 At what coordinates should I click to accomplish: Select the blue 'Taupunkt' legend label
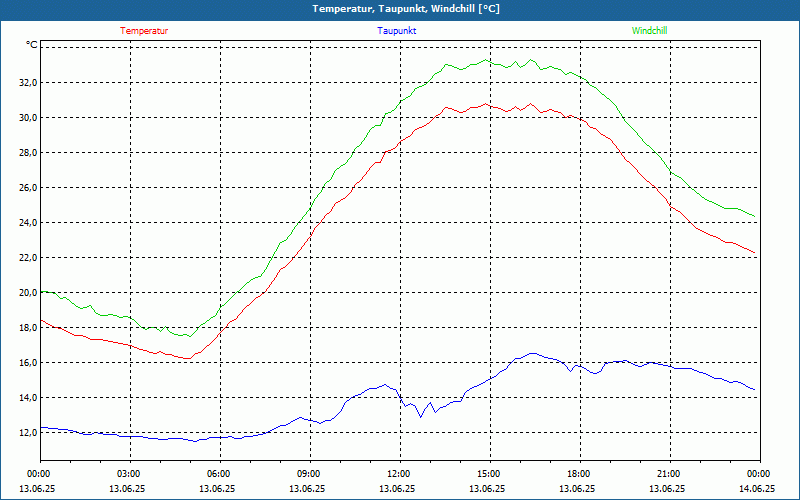pyautogui.click(x=396, y=31)
